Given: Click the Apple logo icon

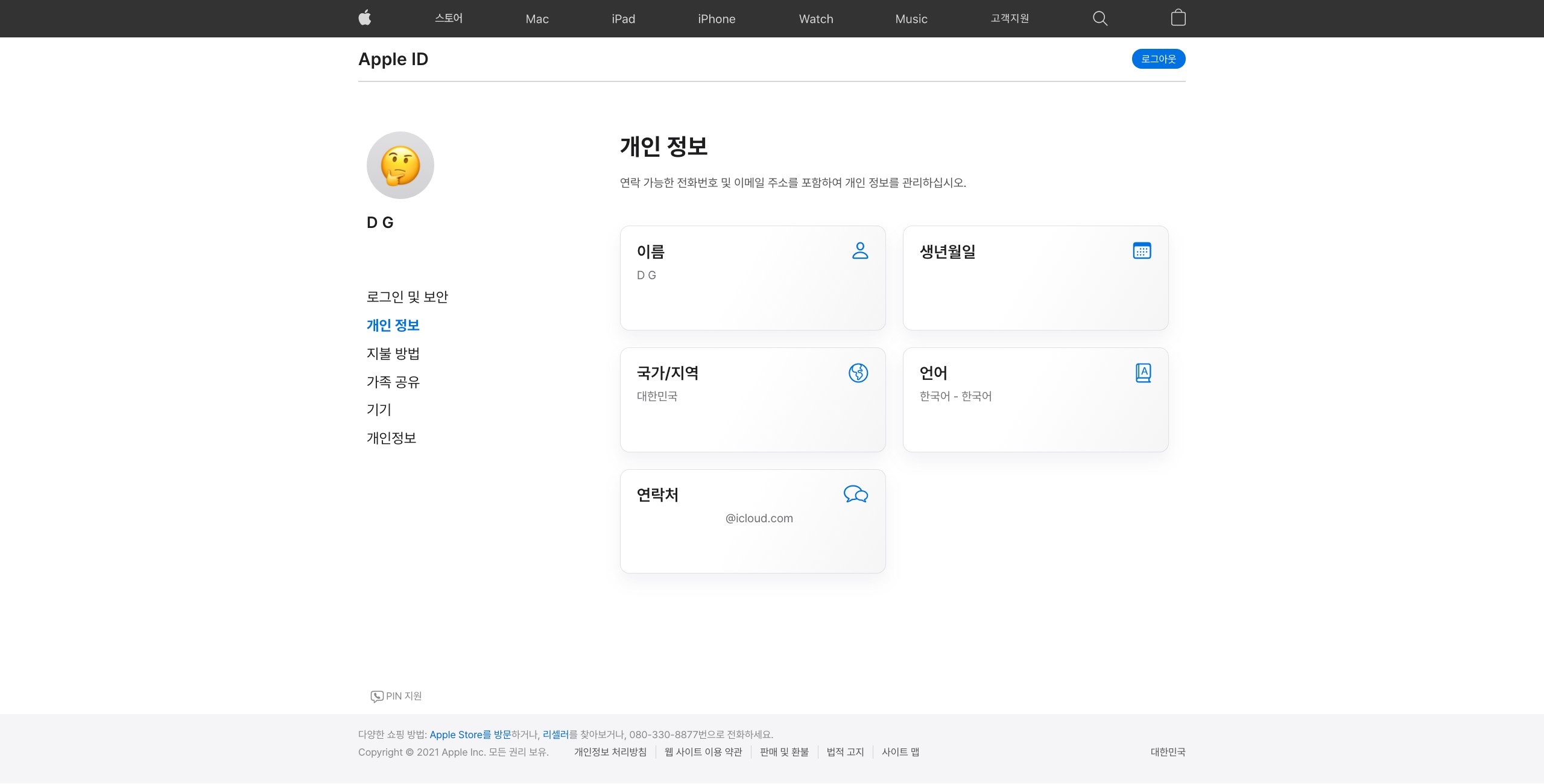Looking at the screenshot, I should point(365,18).
